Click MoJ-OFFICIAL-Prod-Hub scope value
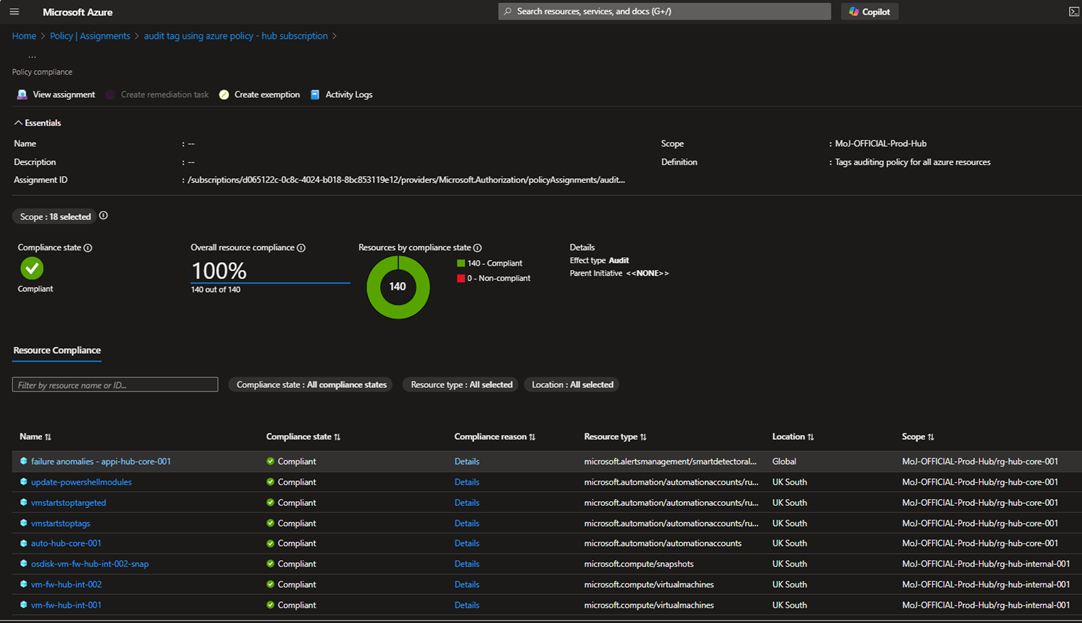The height and width of the screenshot is (623, 1082). (x=881, y=144)
